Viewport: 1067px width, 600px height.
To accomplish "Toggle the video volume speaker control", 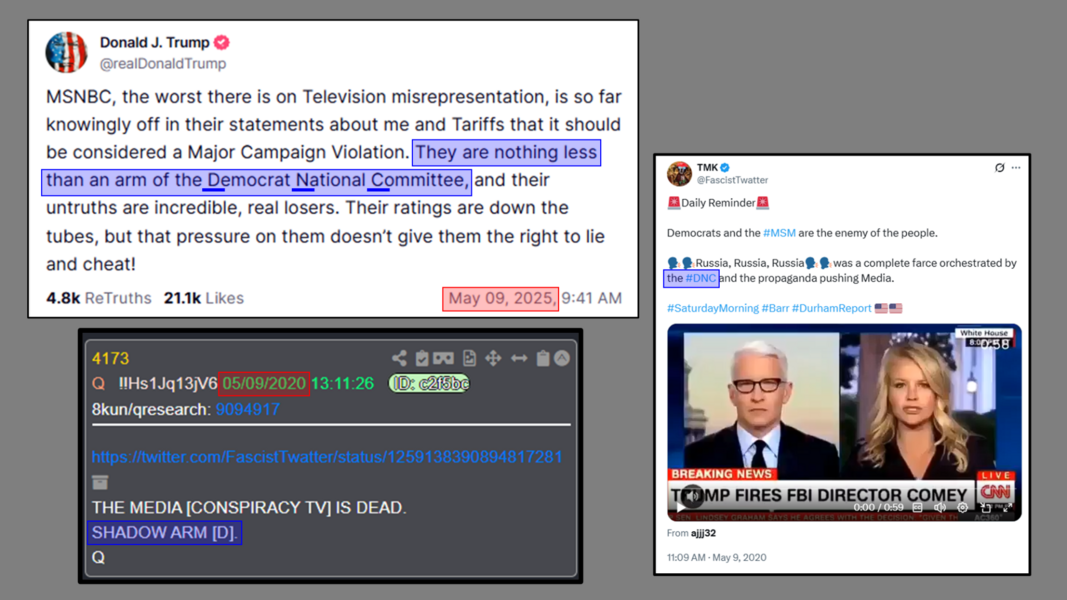I will pos(940,507).
